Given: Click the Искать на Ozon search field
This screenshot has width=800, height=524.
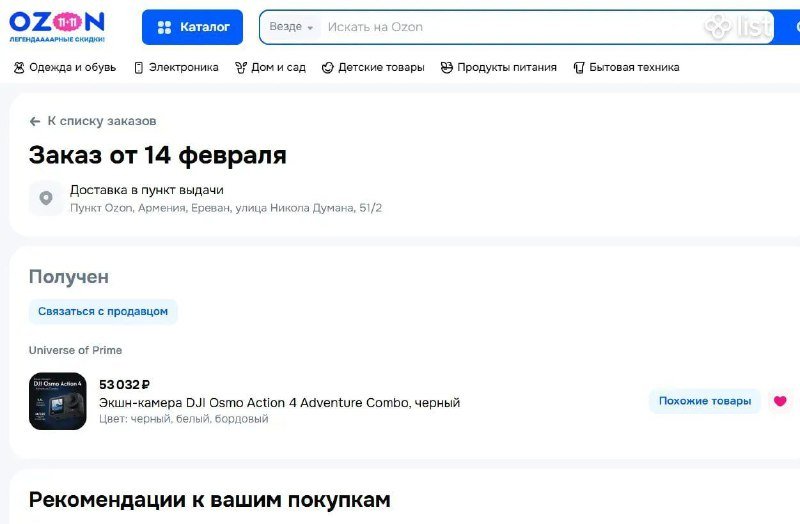Looking at the screenshot, I should click(500, 27).
